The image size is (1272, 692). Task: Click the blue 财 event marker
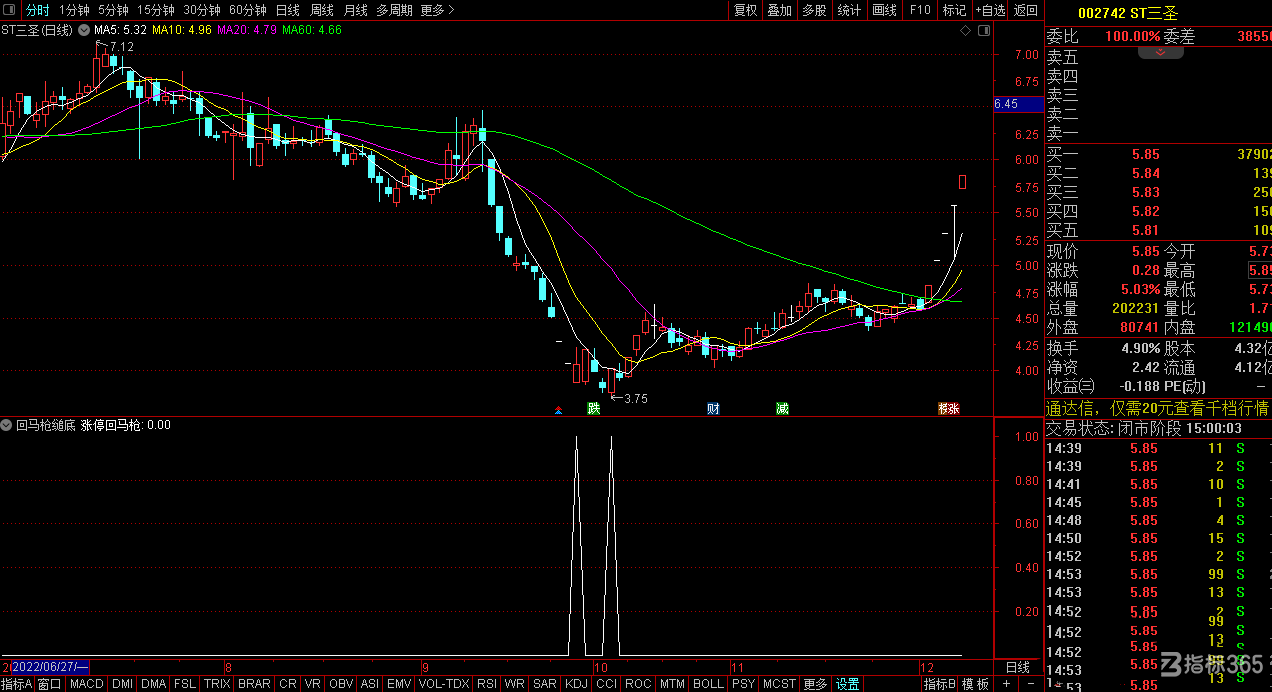[713, 408]
